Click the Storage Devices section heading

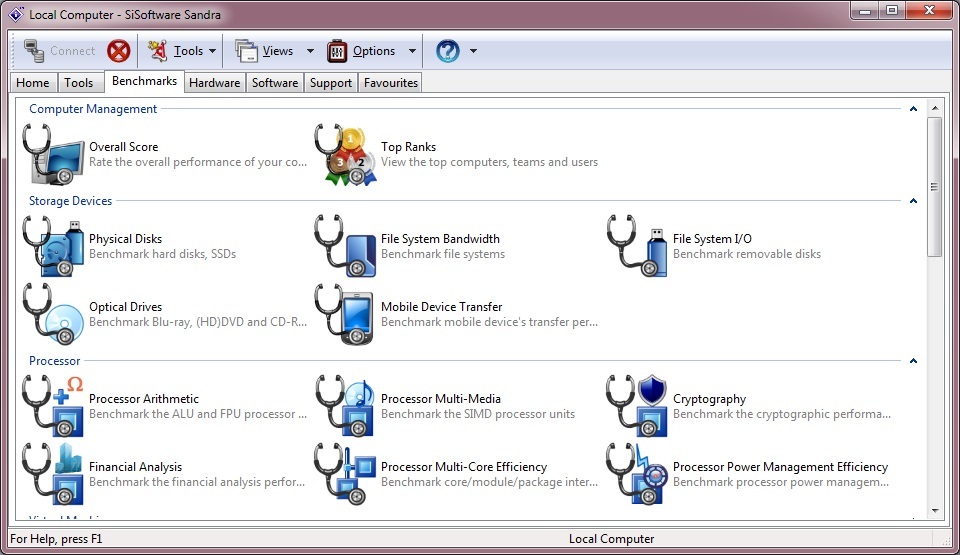pyautogui.click(x=70, y=201)
